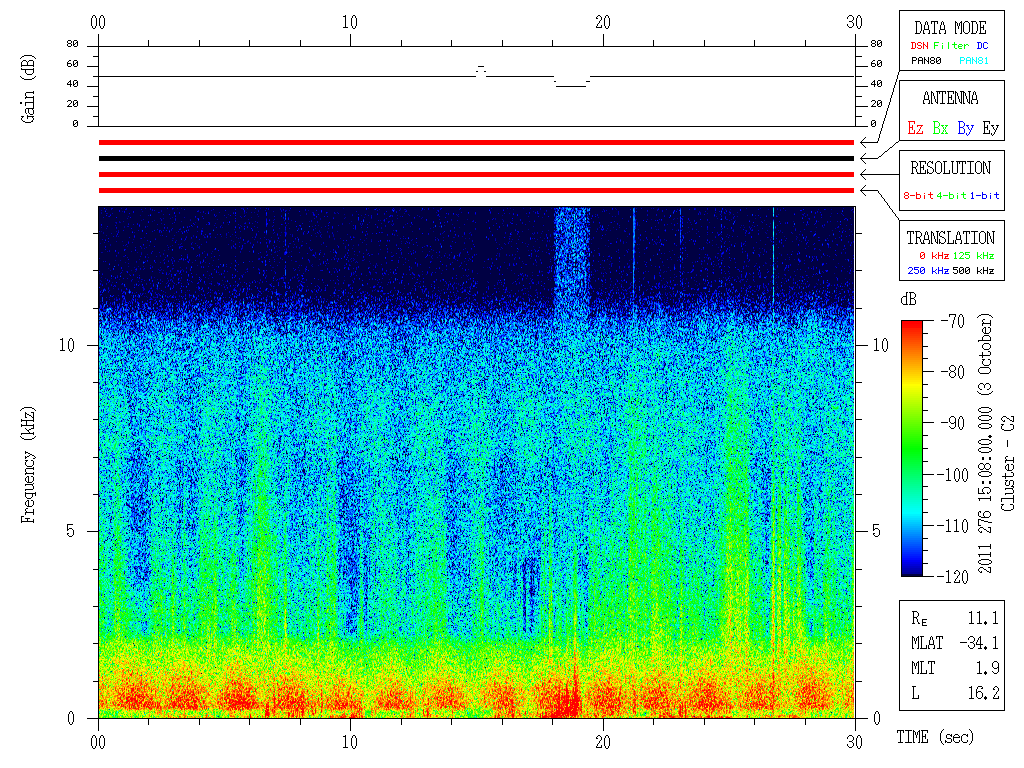
Task: Click the dB label above the colorbar
Action: click(908, 299)
